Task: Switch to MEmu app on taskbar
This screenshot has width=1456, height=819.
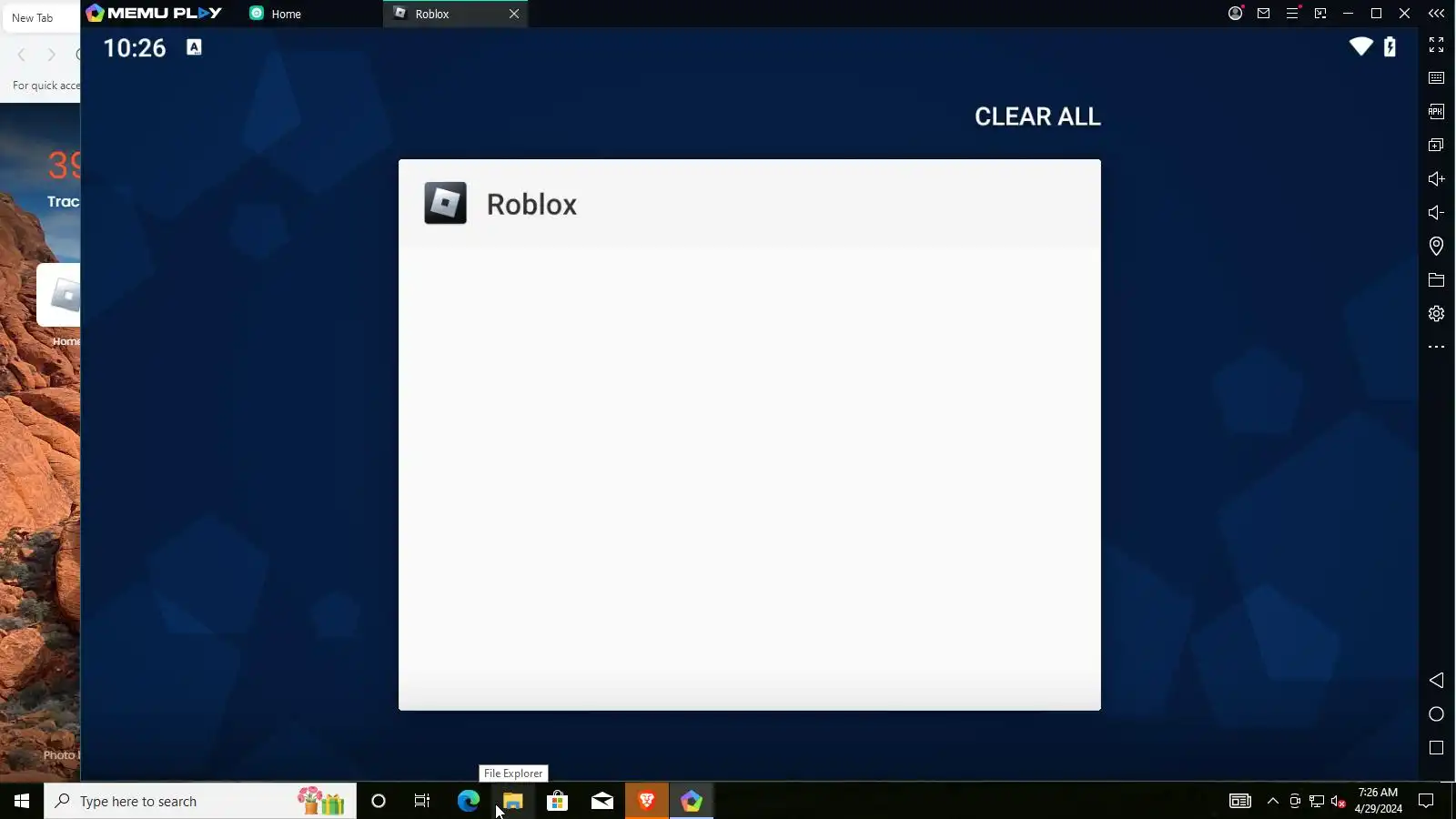Action: [x=692, y=801]
